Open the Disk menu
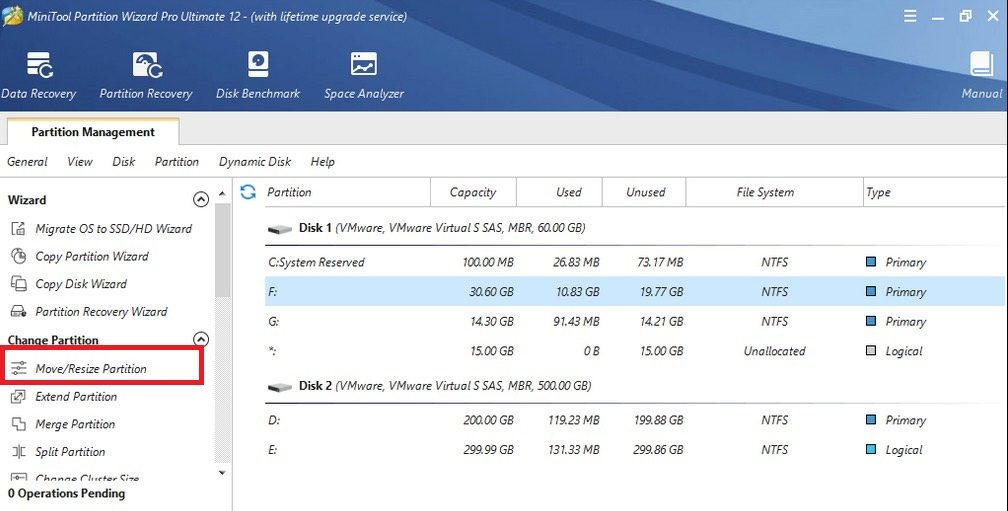This screenshot has width=1008, height=511. 123,161
